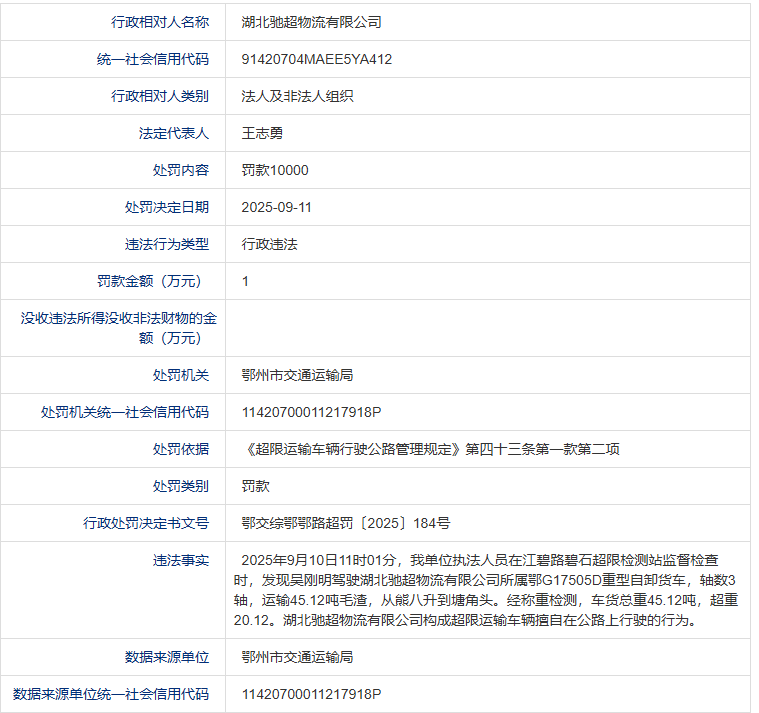This screenshot has width=759, height=713.
Task: Click 鄂州市交通运输局 in the 数据来源单位 row
Action: (297, 657)
